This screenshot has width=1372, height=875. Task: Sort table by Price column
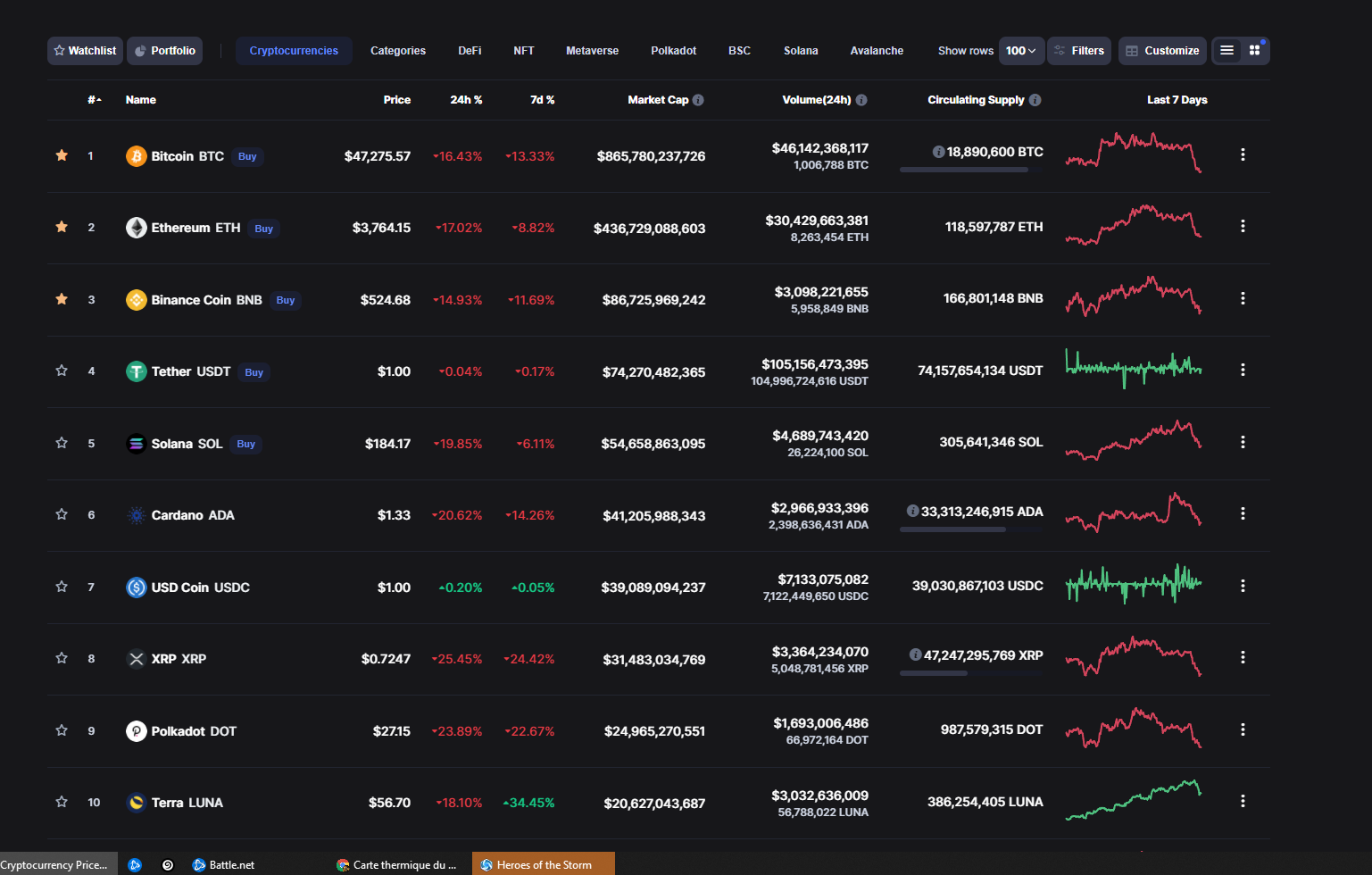tap(397, 100)
